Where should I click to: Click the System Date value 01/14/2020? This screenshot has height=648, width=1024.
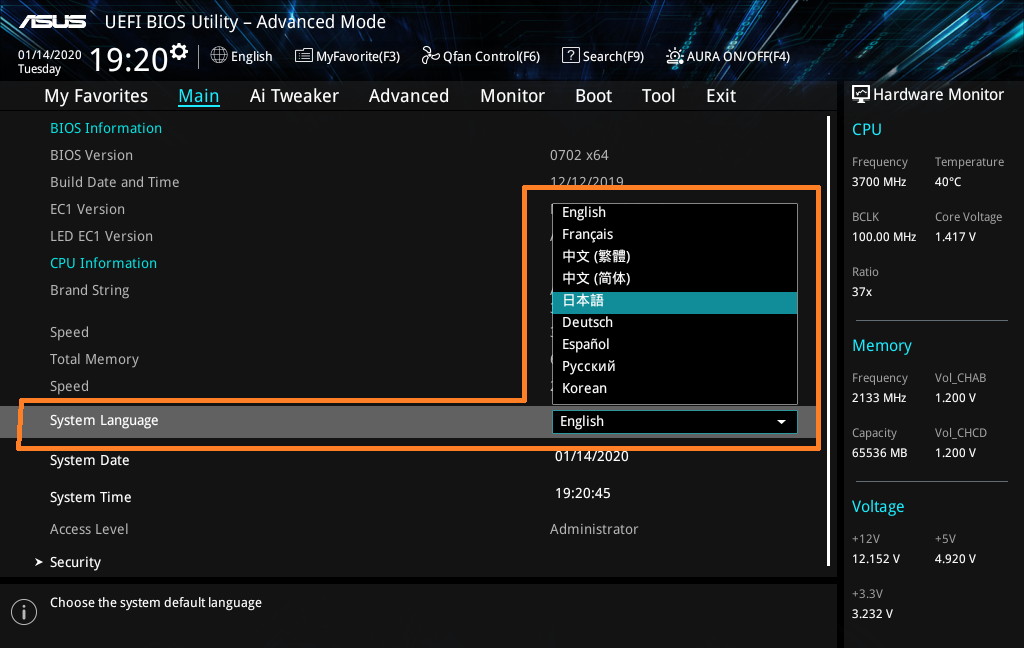click(x=592, y=457)
